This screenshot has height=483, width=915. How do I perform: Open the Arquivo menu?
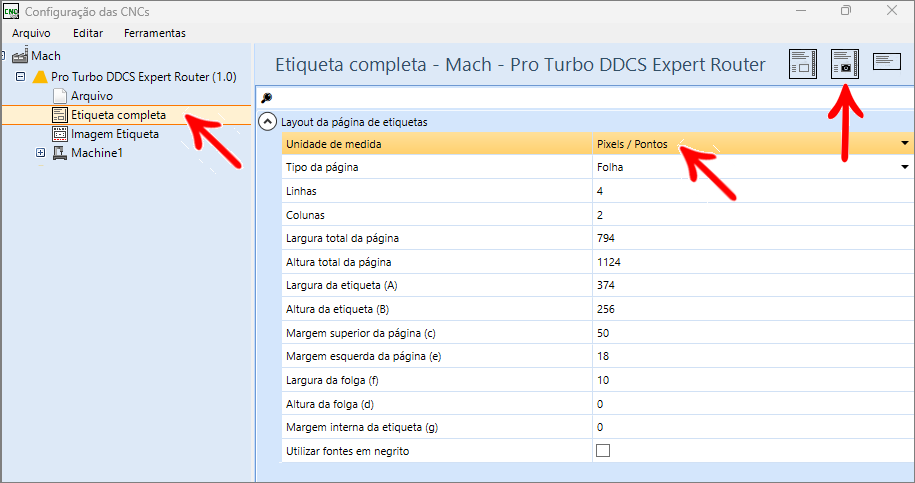(x=32, y=33)
